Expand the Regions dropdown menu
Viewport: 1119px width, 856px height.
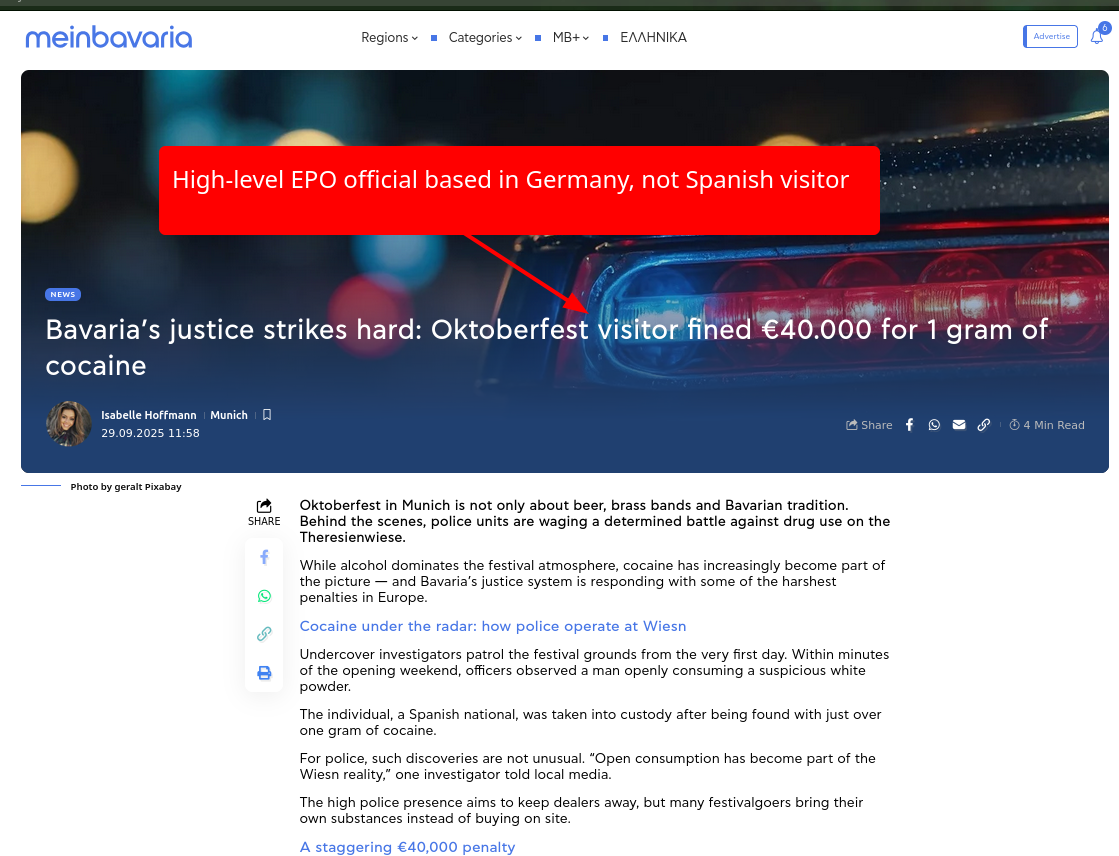(x=389, y=38)
